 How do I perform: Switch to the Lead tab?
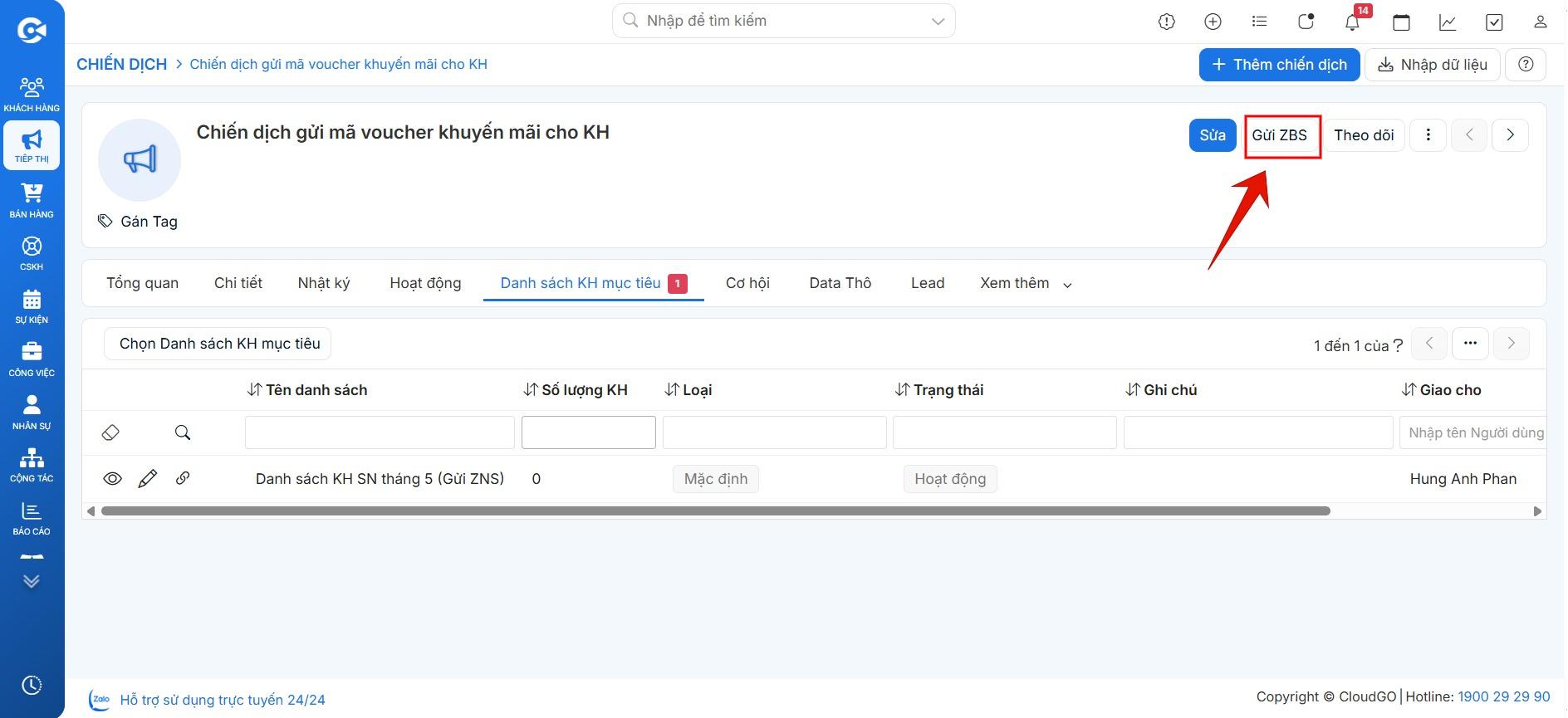pyautogui.click(x=928, y=283)
